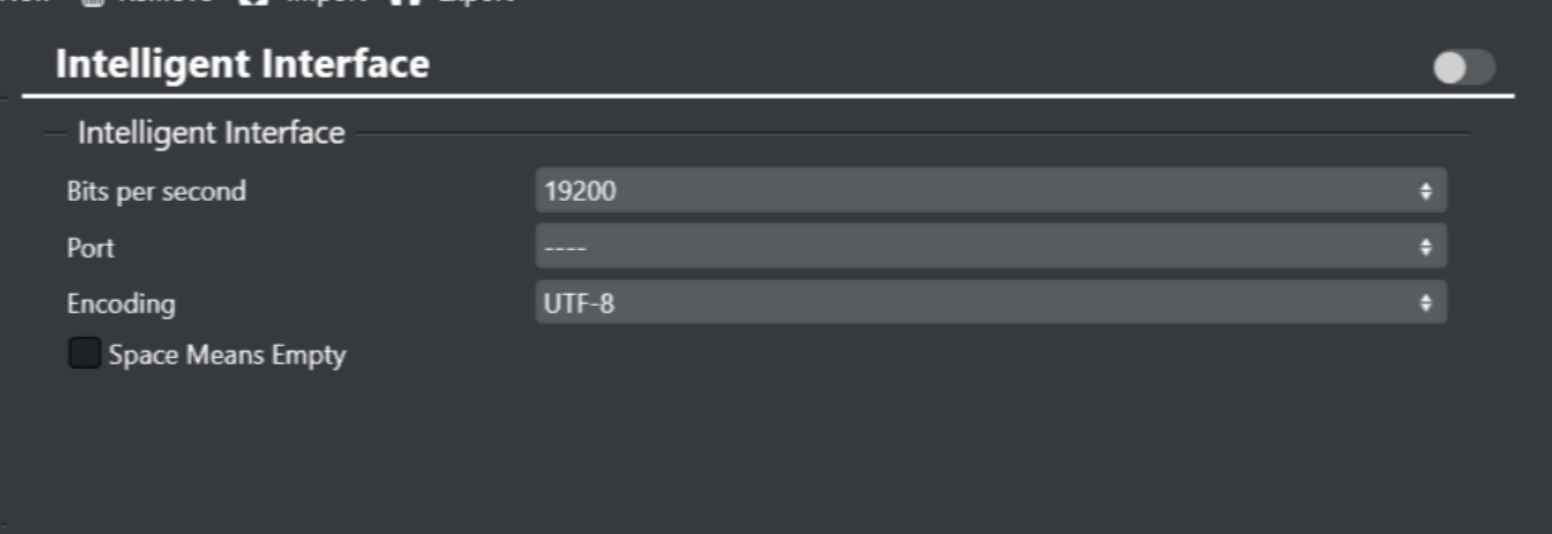The width and height of the screenshot is (1552, 534).
Task: Click the arrows icon on Bits per second field
Action: point(1425,190)
